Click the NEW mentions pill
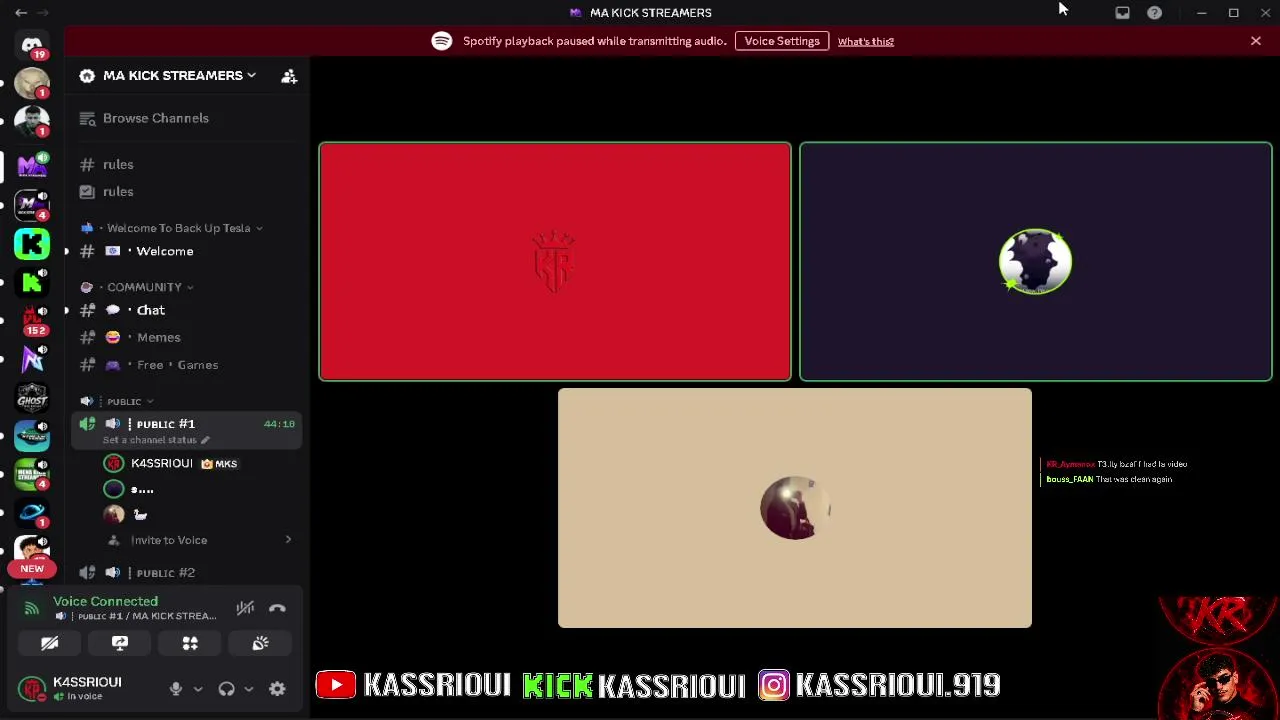 32,568
